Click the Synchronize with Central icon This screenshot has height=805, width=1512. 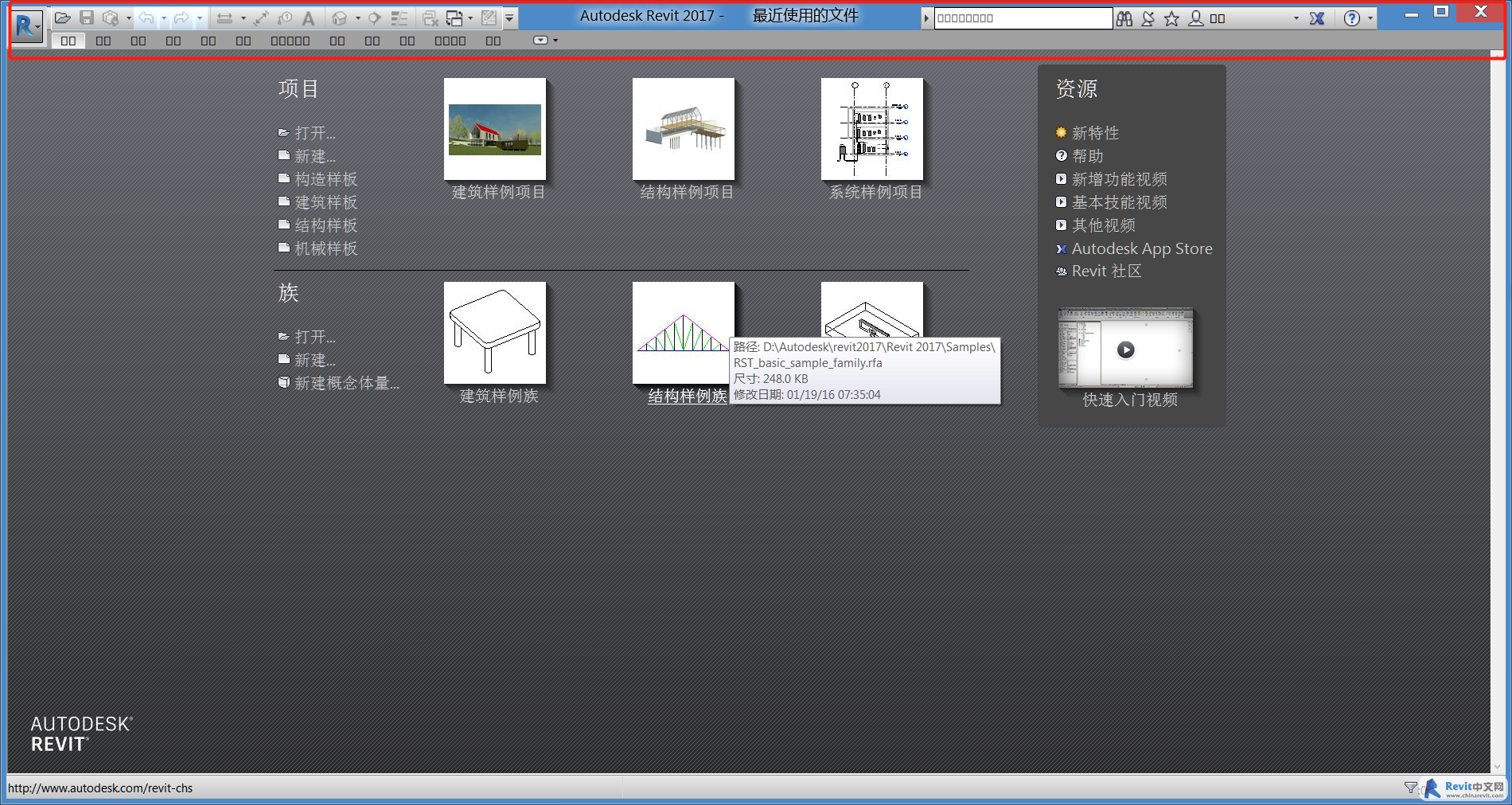point(111,18)
